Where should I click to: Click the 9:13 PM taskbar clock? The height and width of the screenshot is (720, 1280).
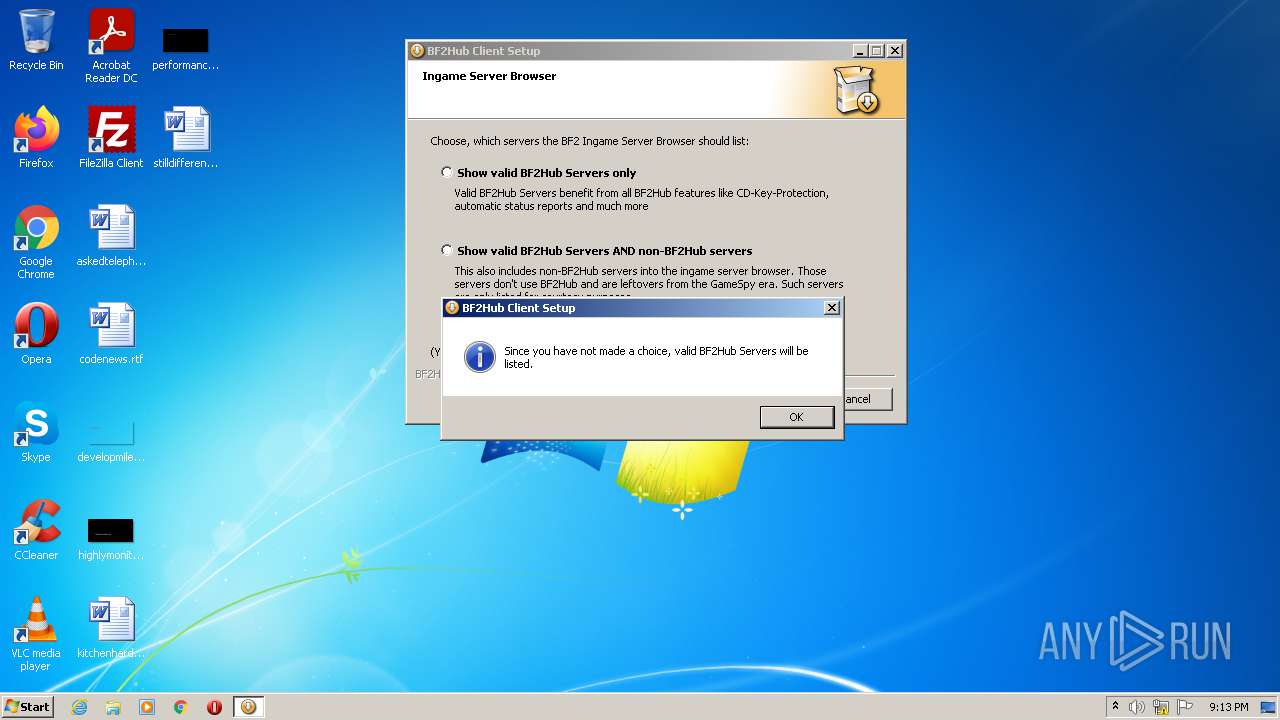pyautogui.click(x=1228, y=707)
